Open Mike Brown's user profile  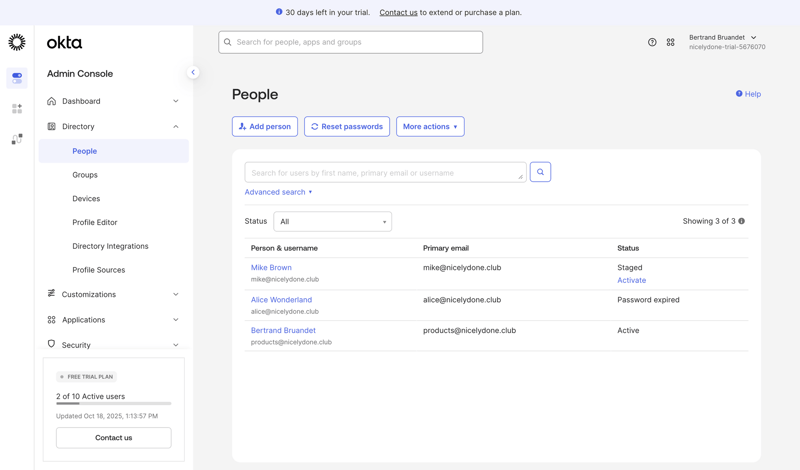[271, 267]
